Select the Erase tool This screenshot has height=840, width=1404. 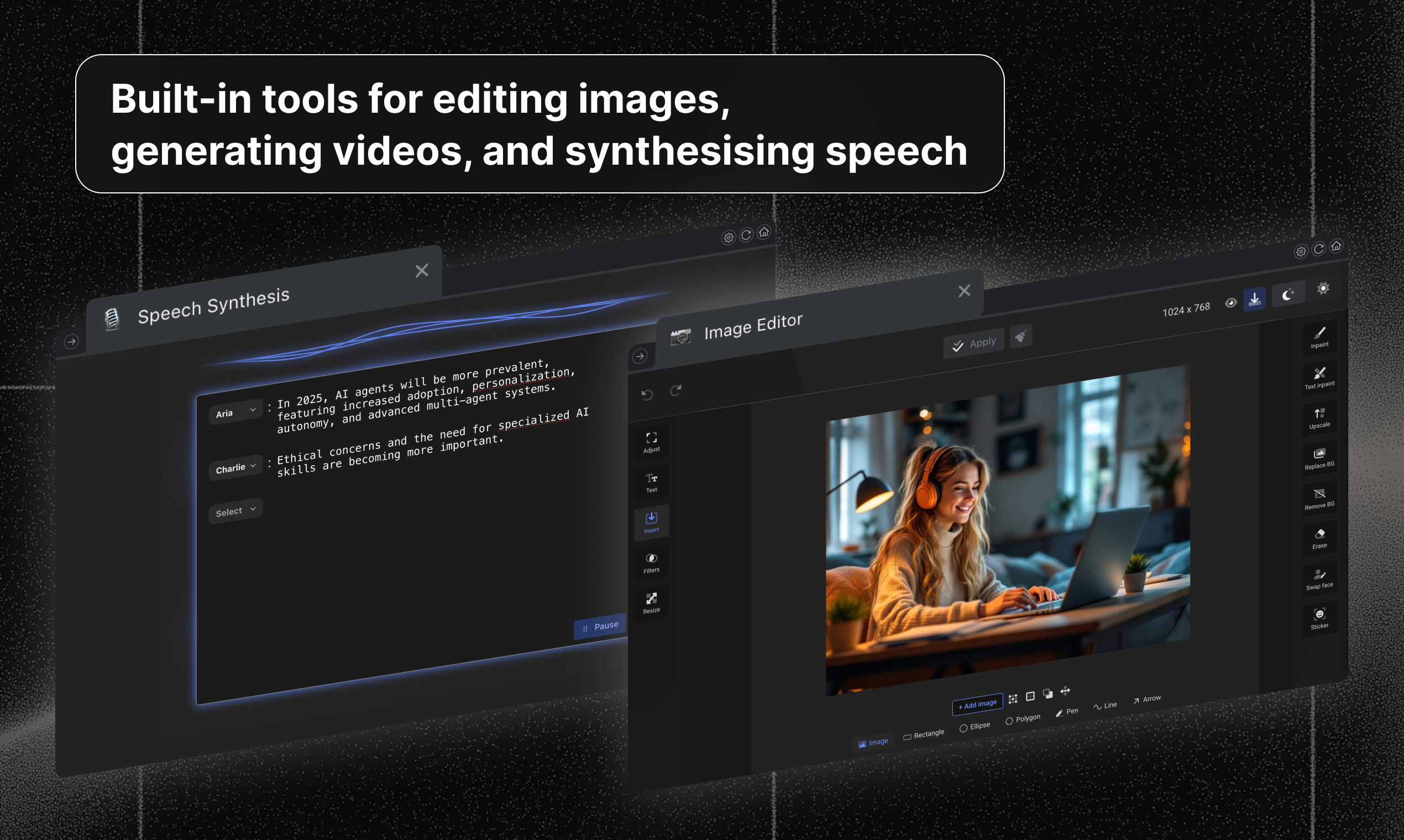tap(1319, 538)
